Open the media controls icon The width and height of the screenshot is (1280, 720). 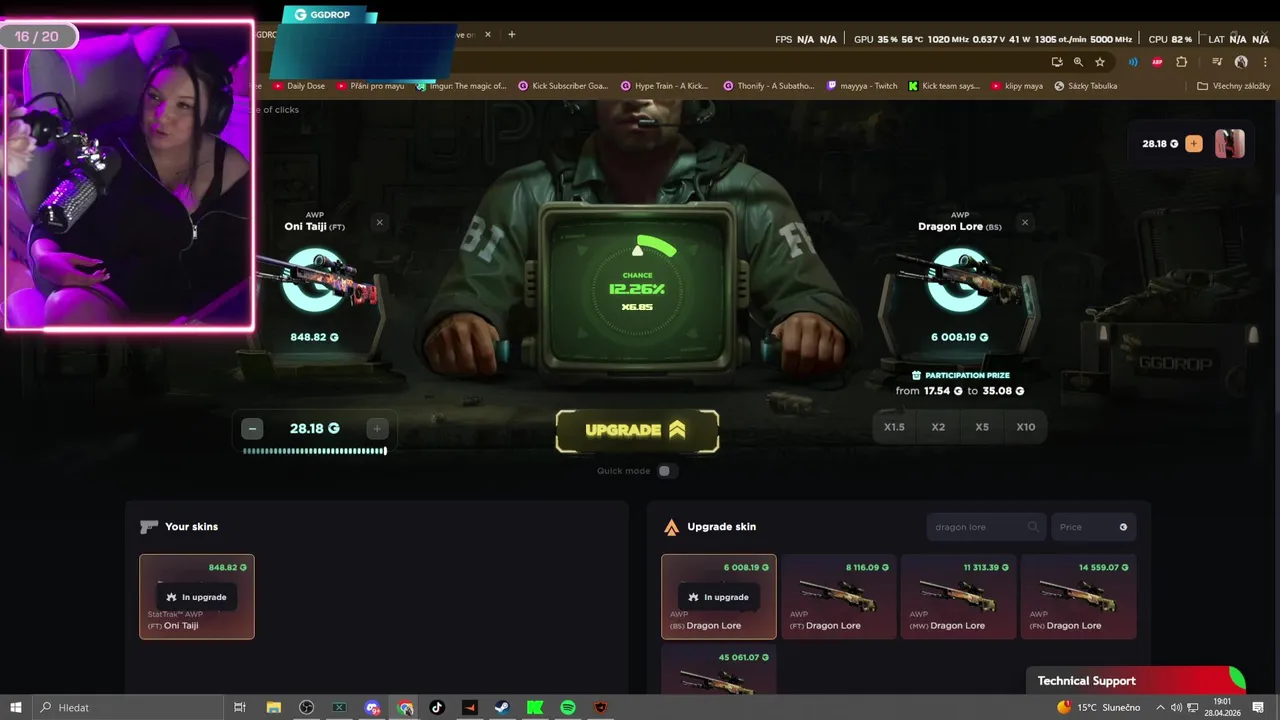1217,62
